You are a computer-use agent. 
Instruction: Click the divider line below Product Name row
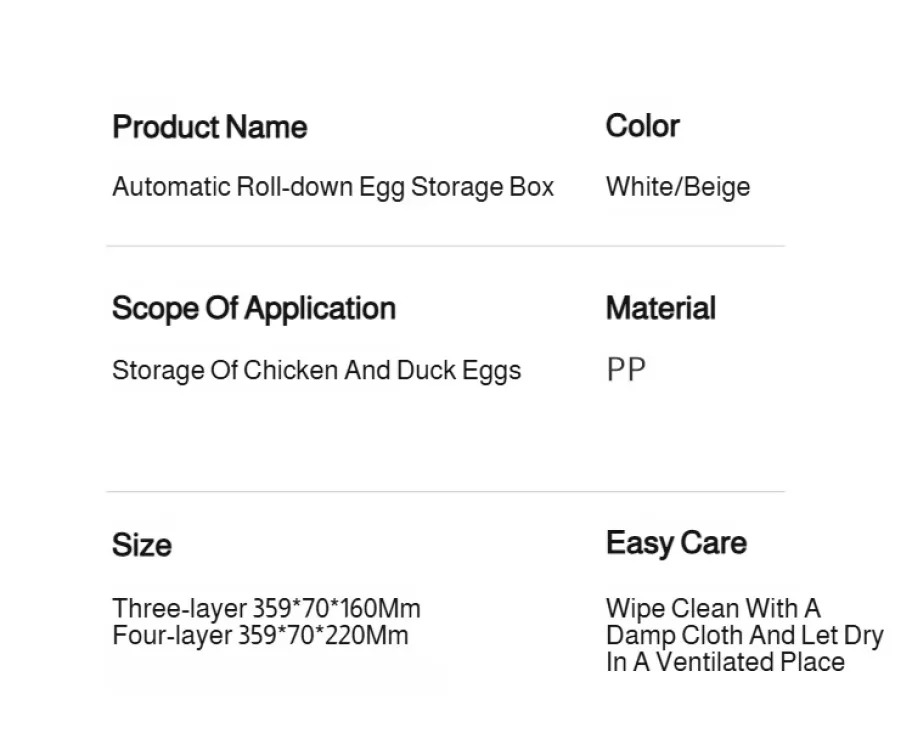[445, 246]
